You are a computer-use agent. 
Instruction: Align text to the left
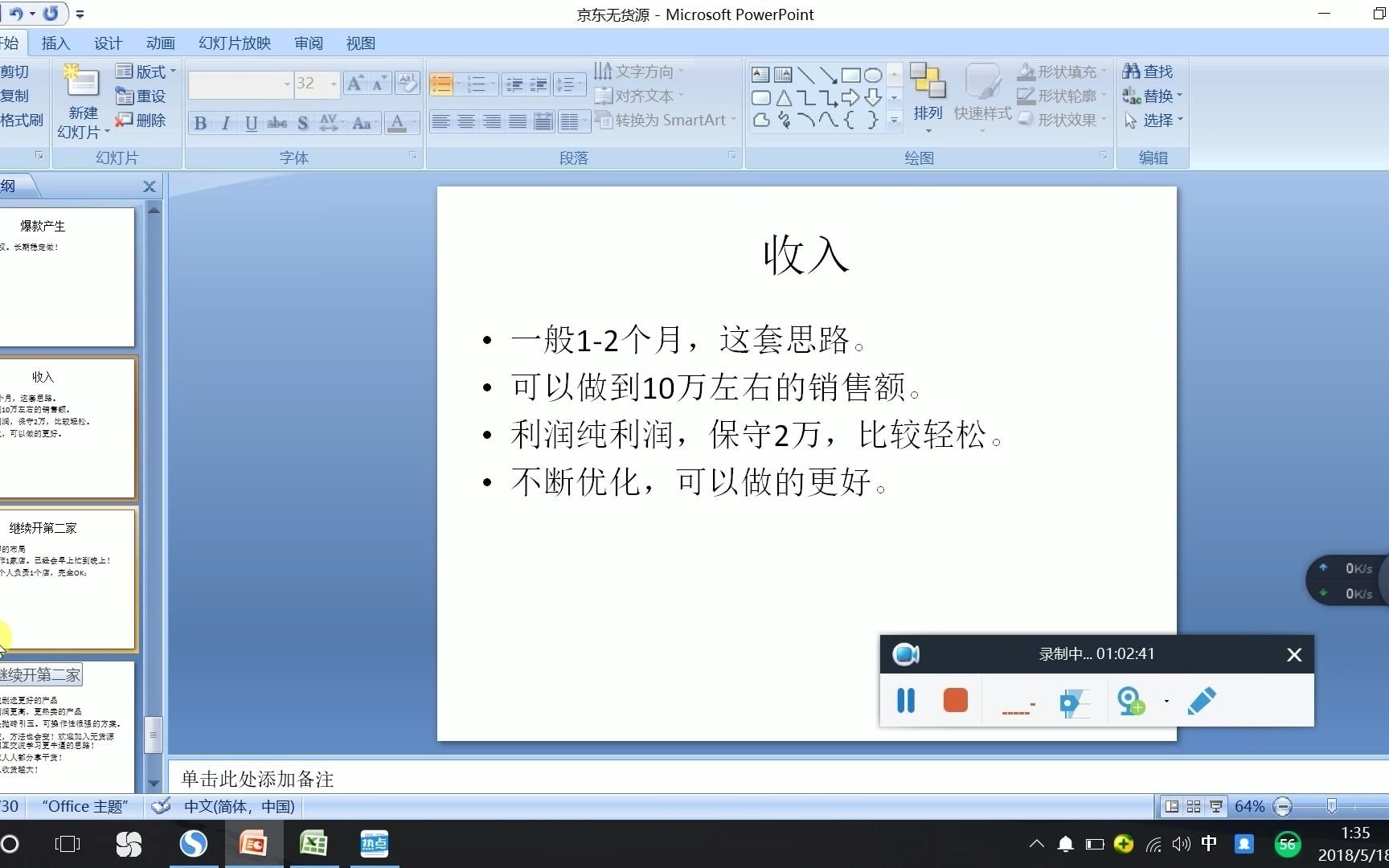tap(440, 122)
